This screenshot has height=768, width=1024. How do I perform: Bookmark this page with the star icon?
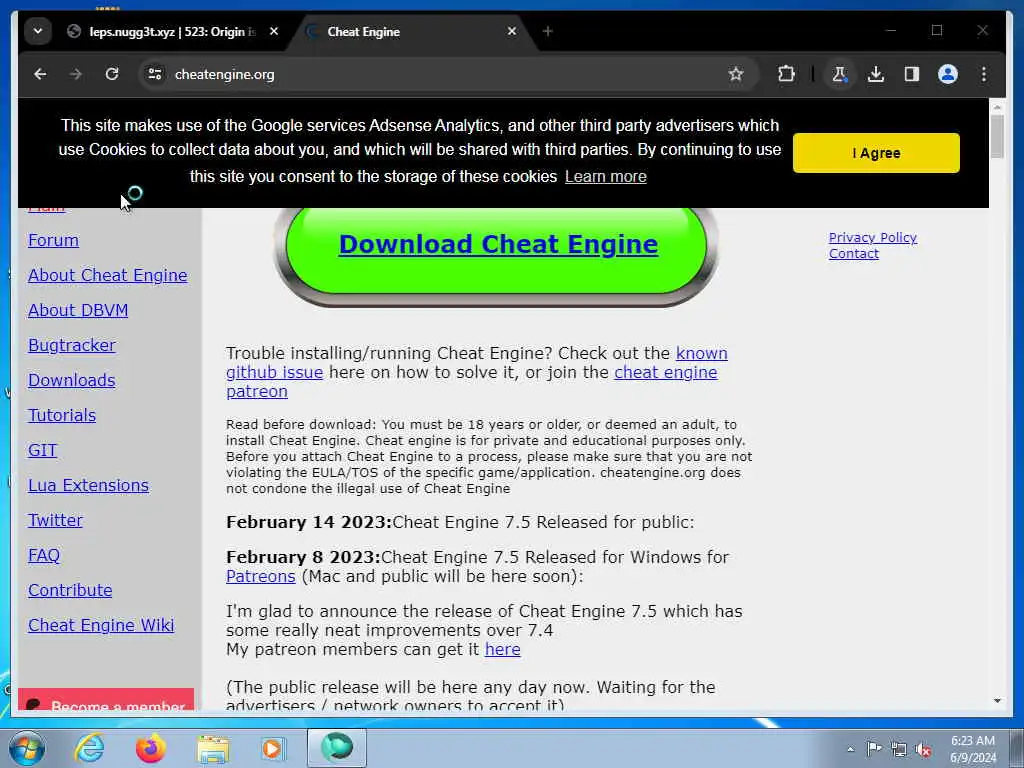[x=735, y=74]
